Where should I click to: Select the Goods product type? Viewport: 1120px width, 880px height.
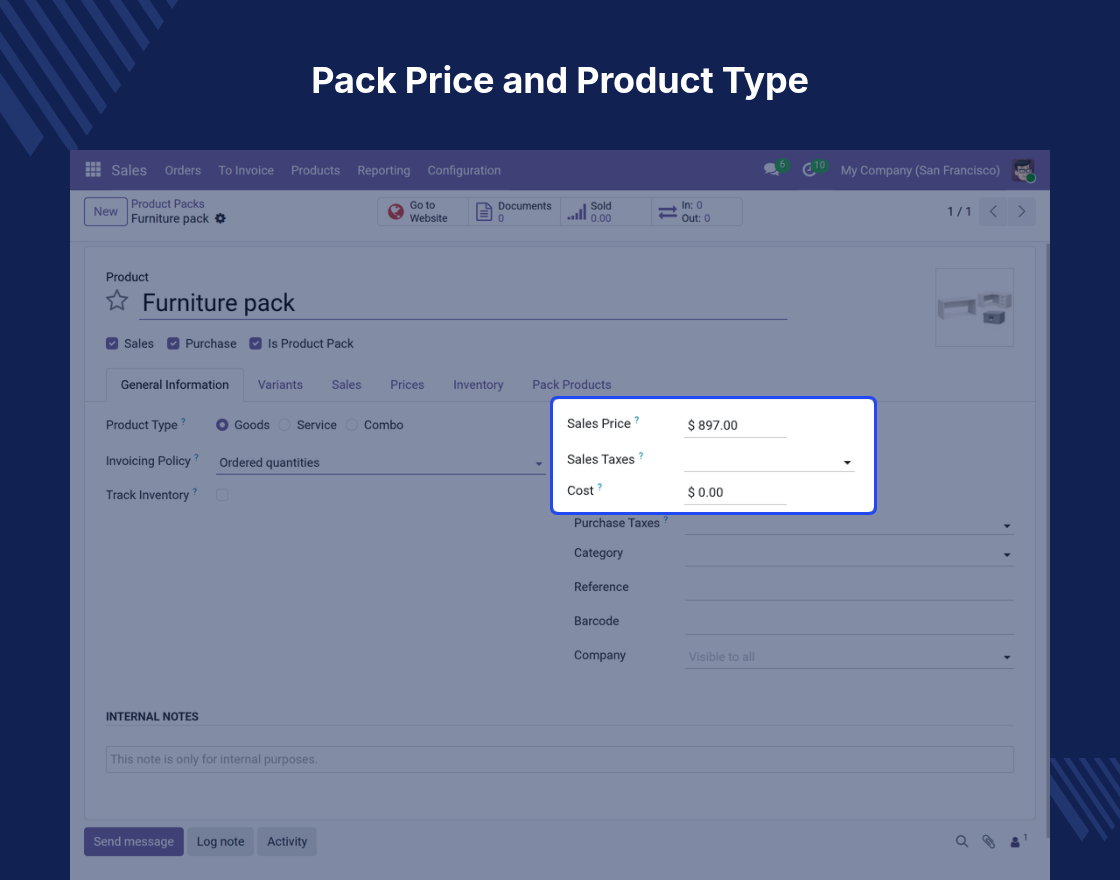pyautogui.click(x=222, y=425)
